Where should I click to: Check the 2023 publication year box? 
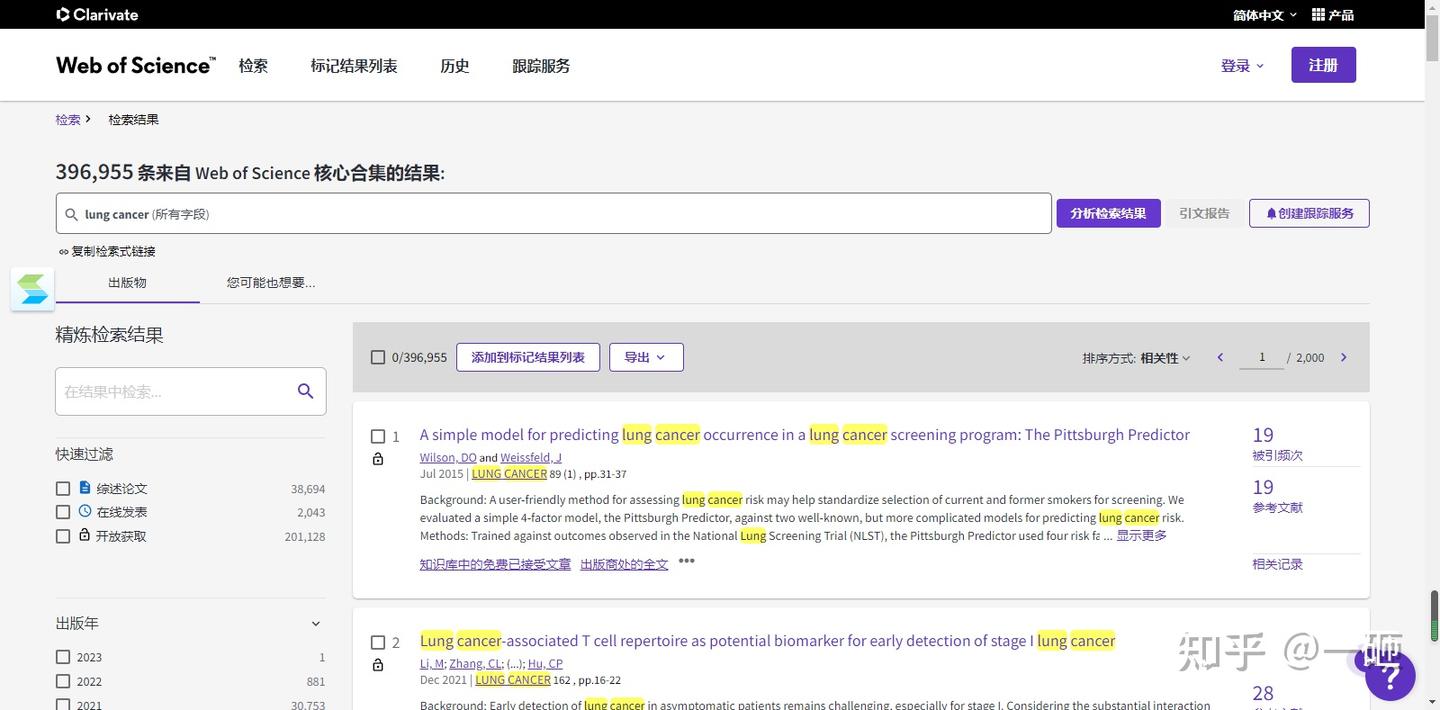point(63,657)
